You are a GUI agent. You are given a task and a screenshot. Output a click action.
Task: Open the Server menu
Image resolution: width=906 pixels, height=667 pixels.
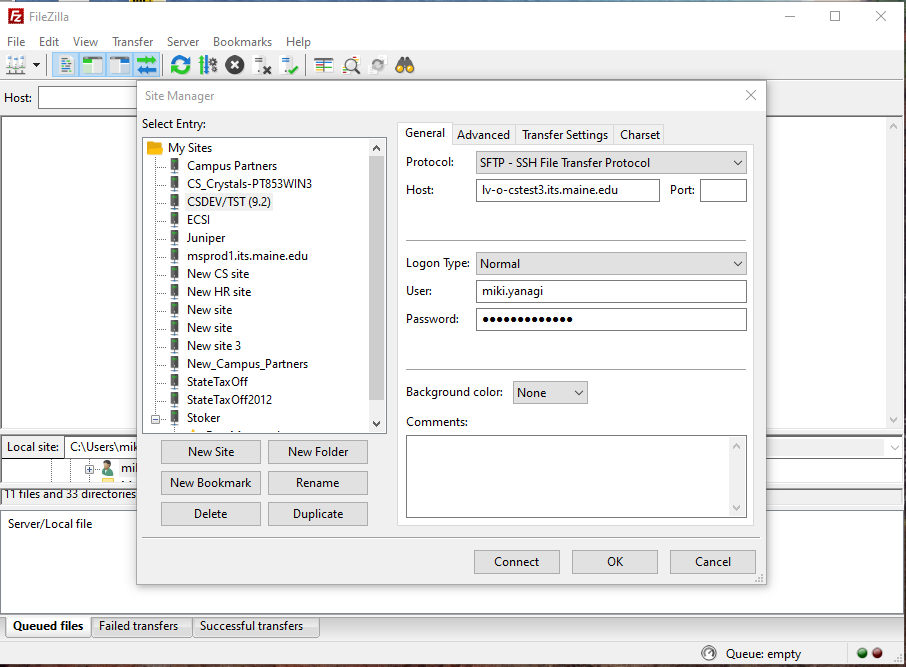pyautogui.click(x=183, y=42)
